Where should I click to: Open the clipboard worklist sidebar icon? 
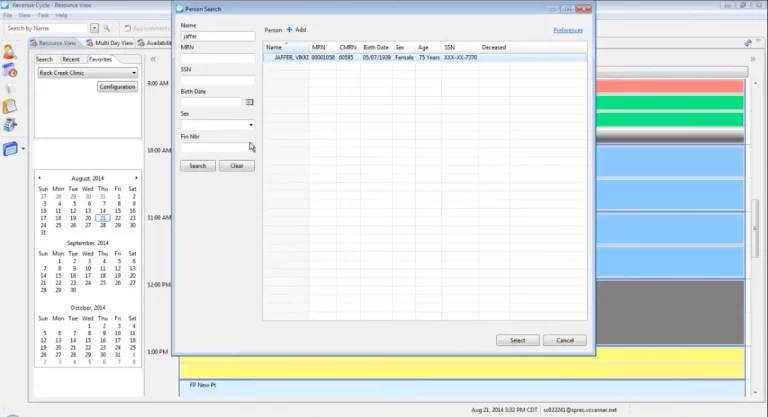10,106
